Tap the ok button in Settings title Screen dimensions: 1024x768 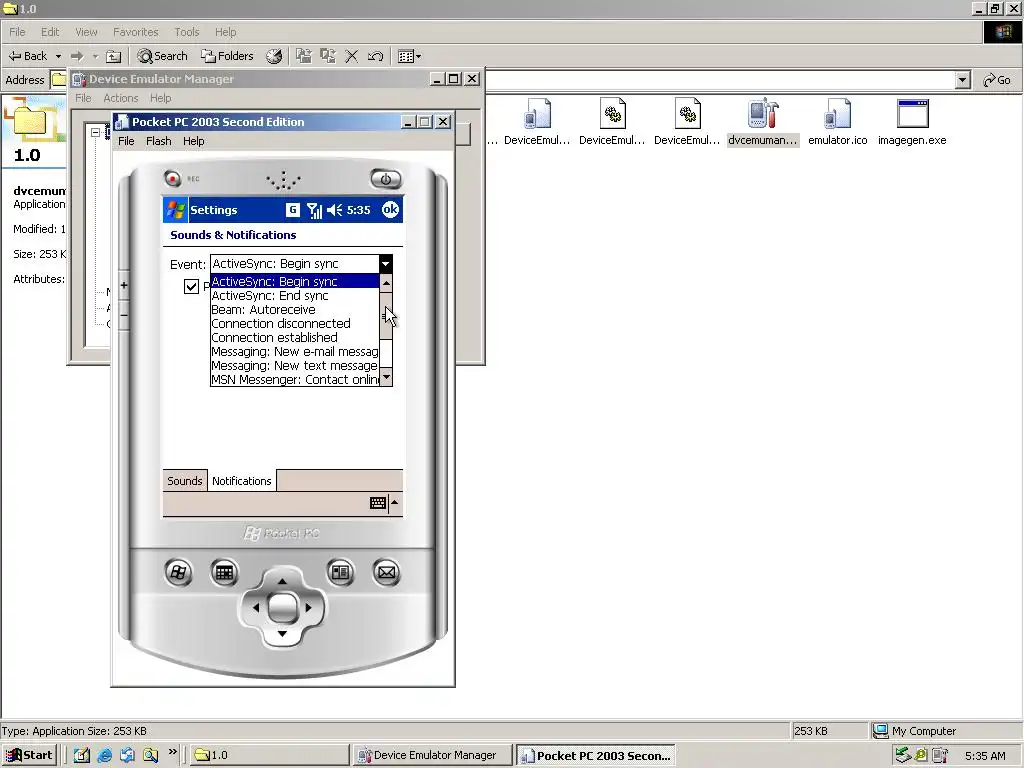pos(390,209)
